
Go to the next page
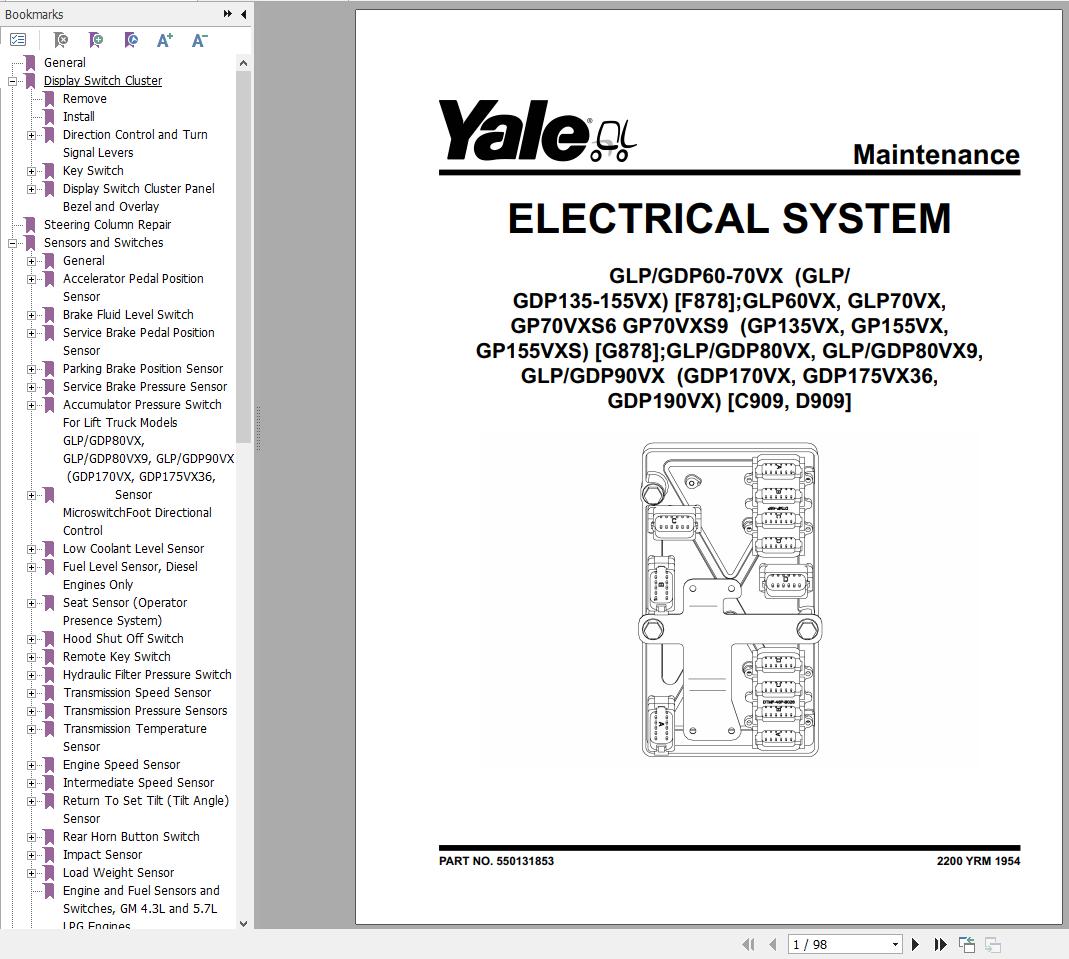tap(915, 944)
